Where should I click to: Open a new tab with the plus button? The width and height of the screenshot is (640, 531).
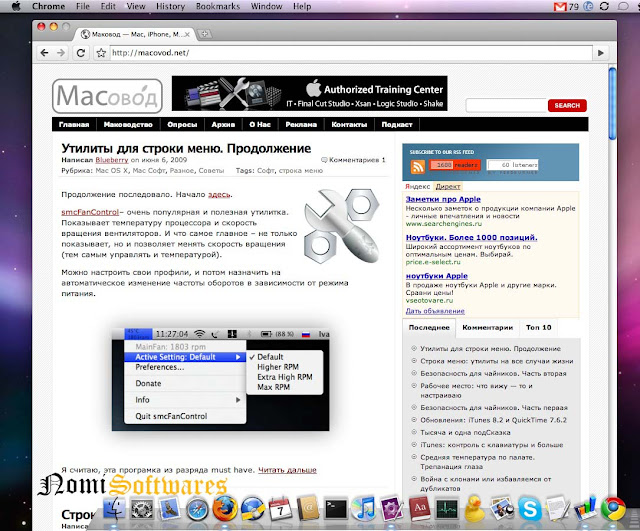205,34
